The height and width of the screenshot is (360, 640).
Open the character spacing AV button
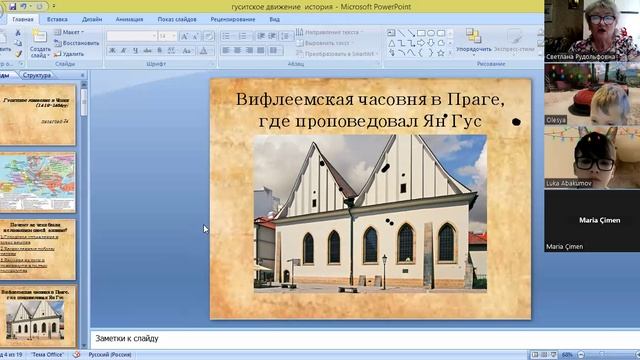point(171,51)
